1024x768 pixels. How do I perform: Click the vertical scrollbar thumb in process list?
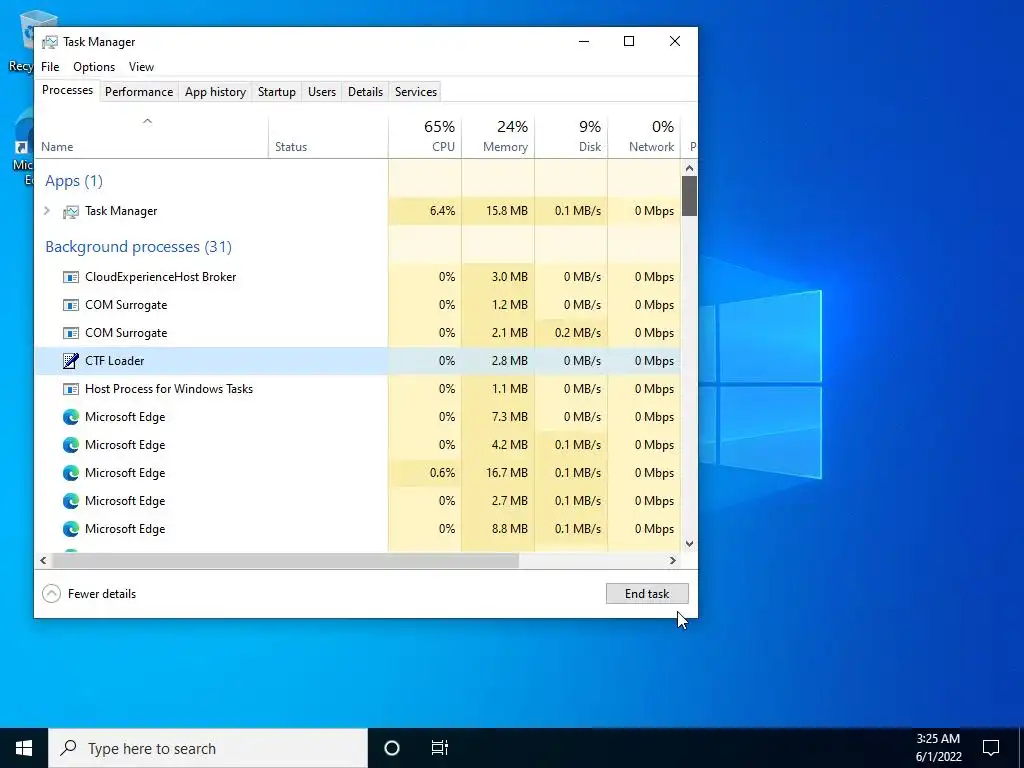coord(689,195)
